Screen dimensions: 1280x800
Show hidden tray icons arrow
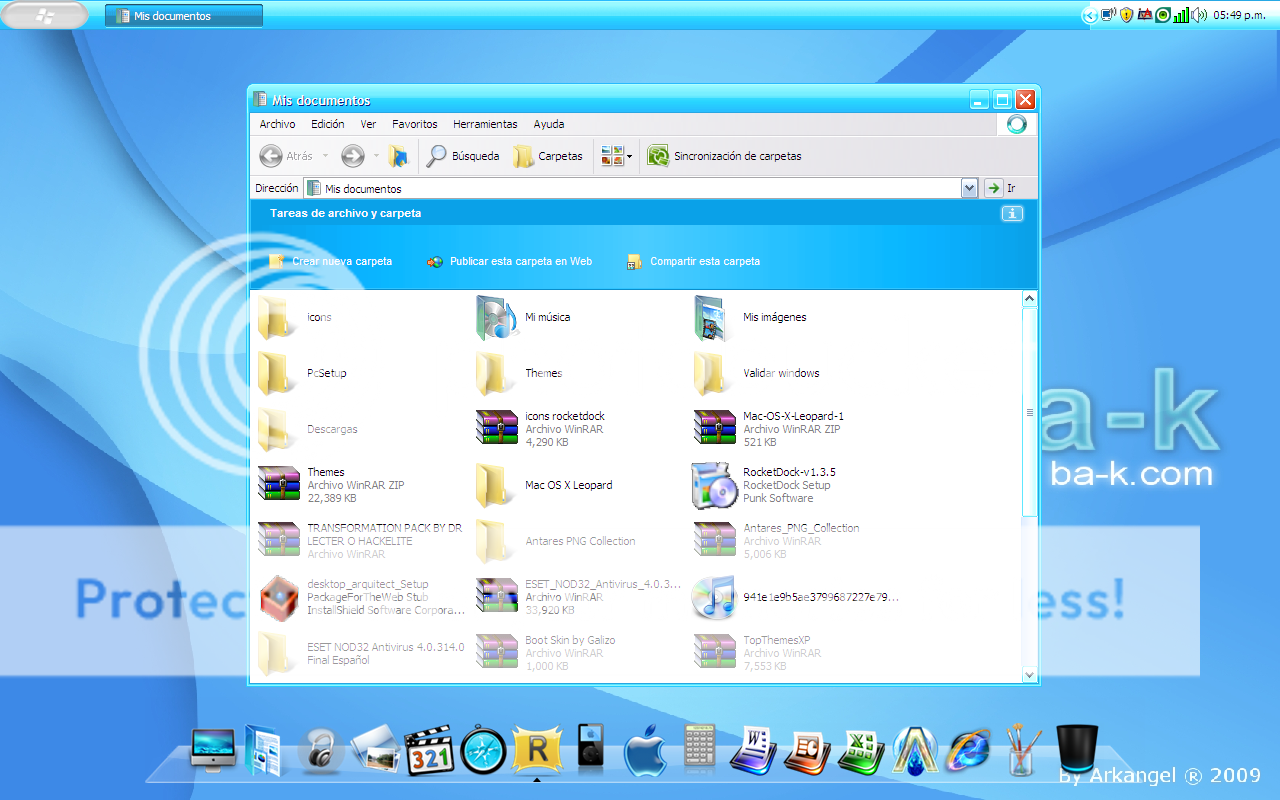pyautogui.click(x=1089, y=15)
